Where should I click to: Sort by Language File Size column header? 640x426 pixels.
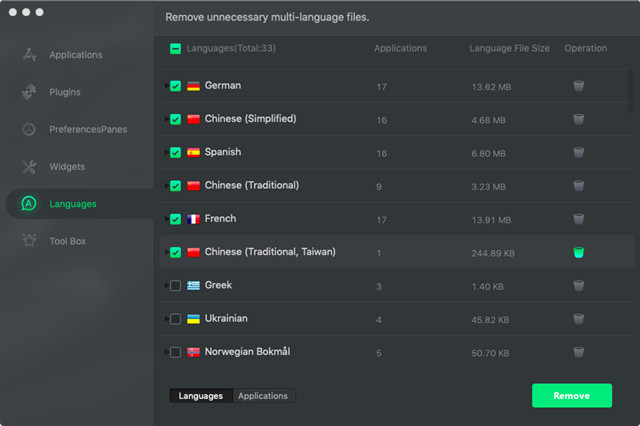click(509, 48)
